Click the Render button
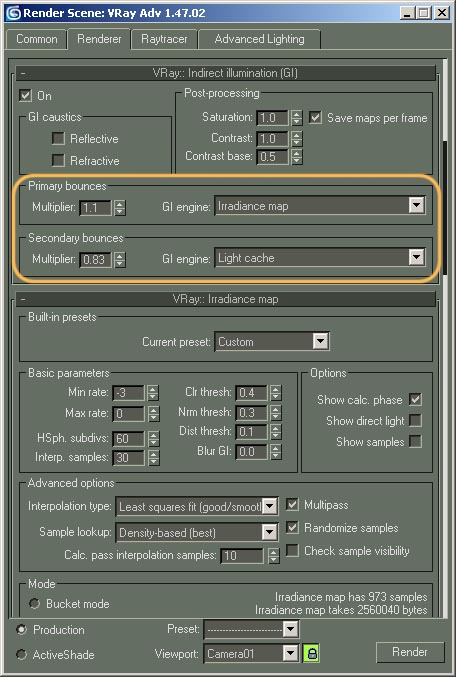 tap(410, 652)
